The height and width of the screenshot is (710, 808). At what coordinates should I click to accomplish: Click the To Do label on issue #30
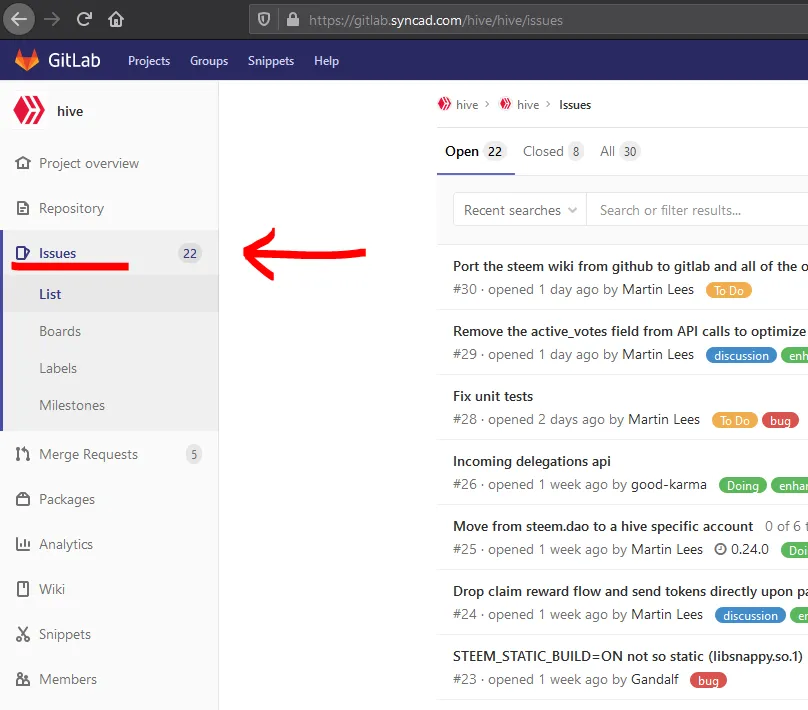[728, 291]
